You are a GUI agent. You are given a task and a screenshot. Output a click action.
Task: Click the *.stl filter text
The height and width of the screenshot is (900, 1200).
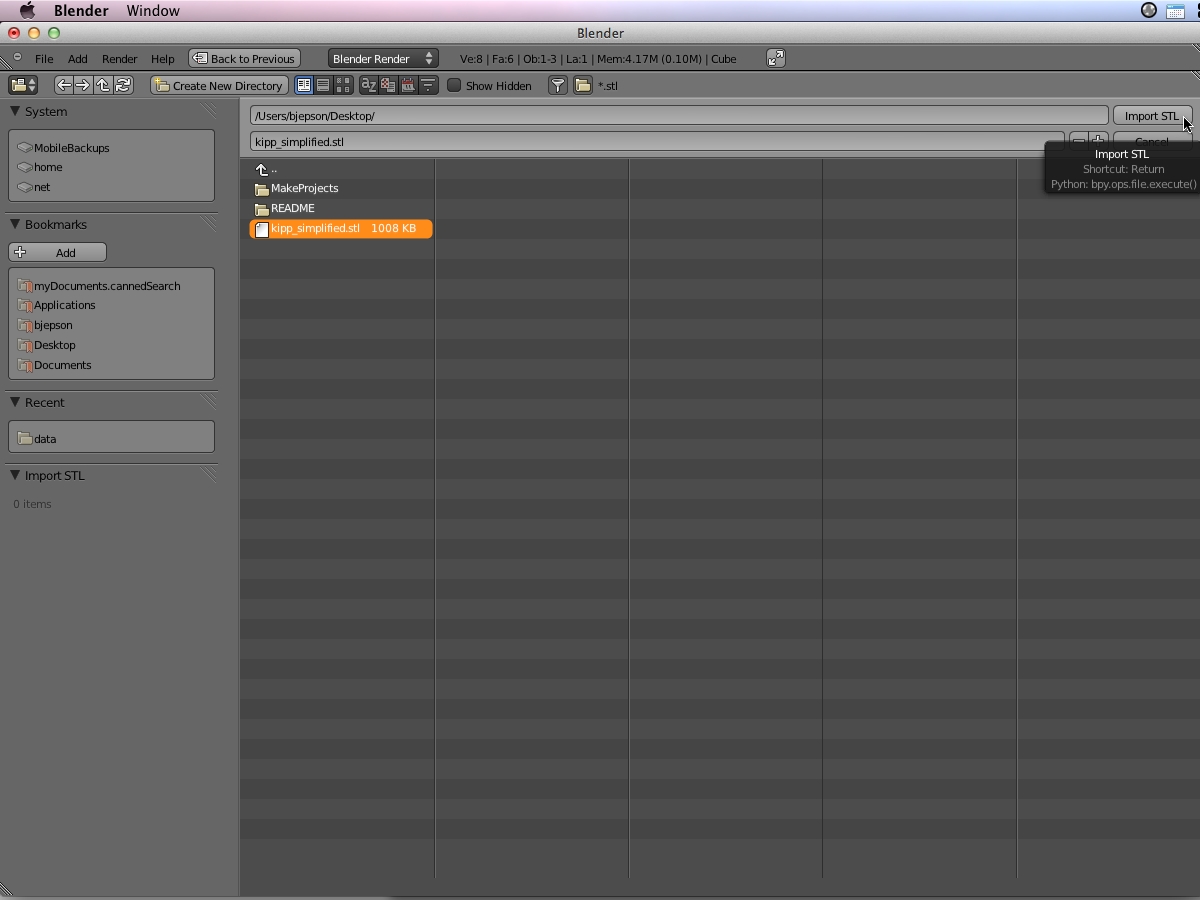[x=608, y=86]
